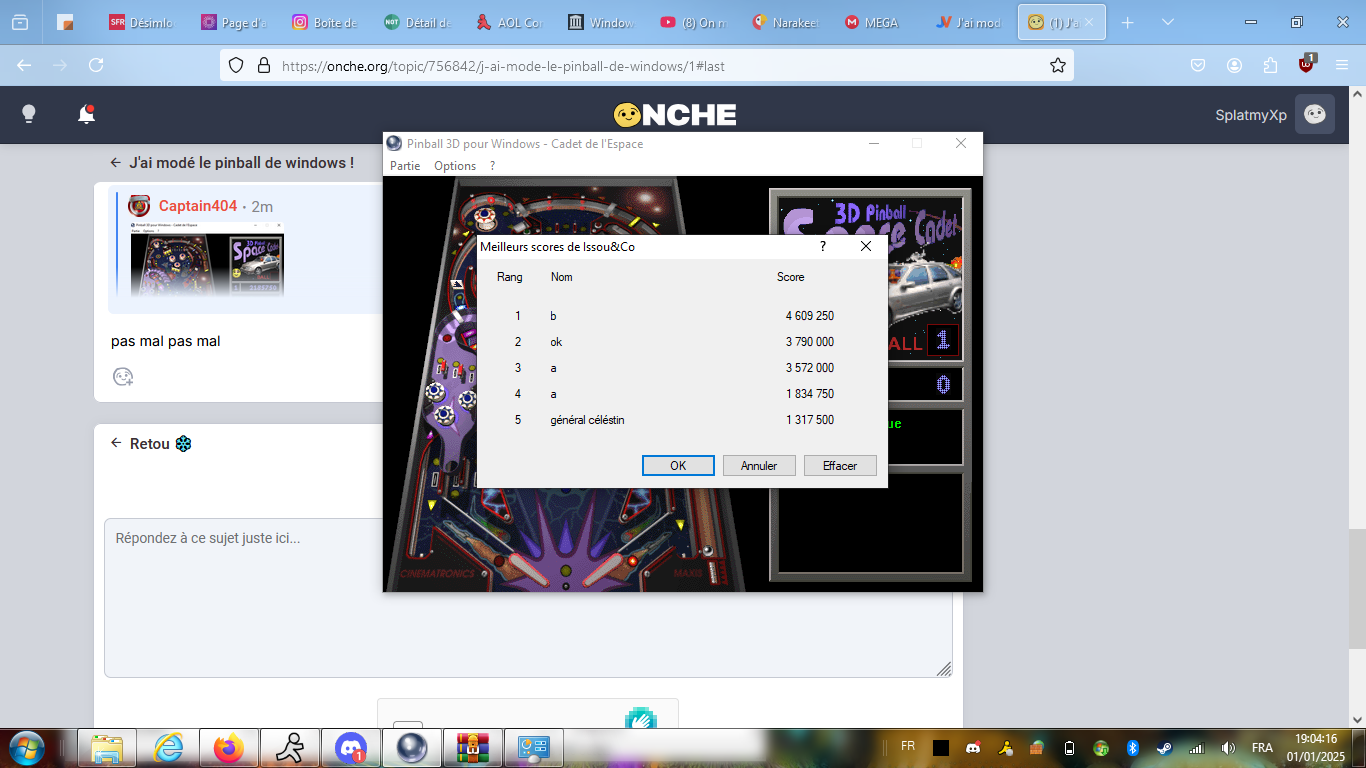Click OK in the high scores dialog
Image resolution: width=1366 pixels, height=768 pixels.
pyautogui.click(x=678, y=465)
